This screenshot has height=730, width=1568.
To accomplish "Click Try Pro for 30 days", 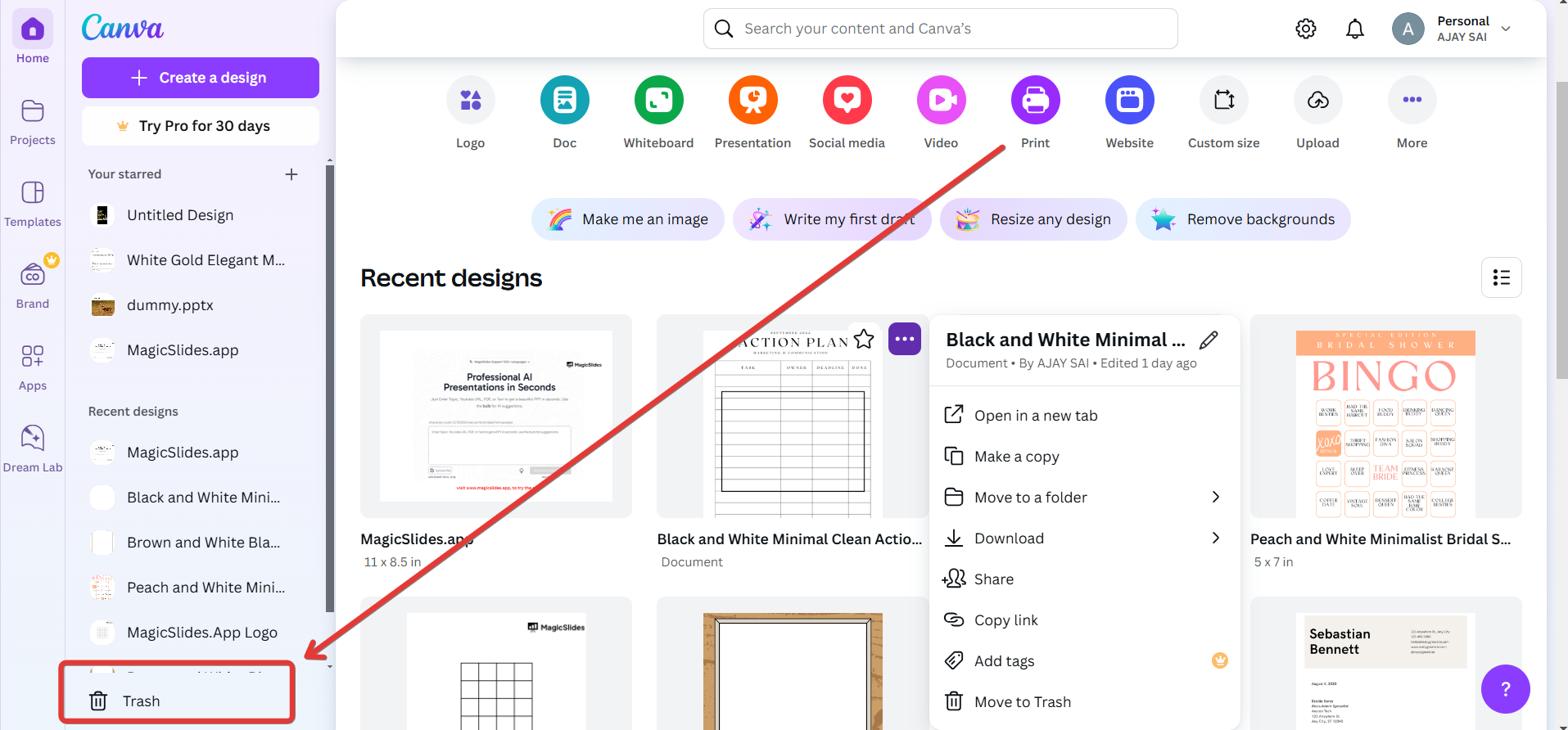I will coord(201,126).
